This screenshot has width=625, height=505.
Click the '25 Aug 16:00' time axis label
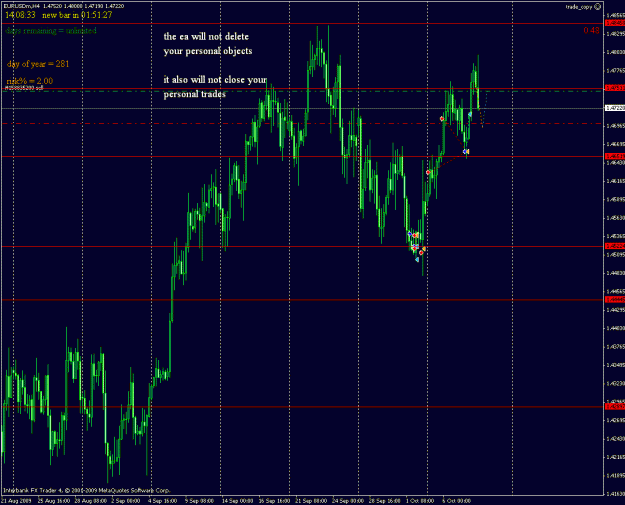(54, 501)
